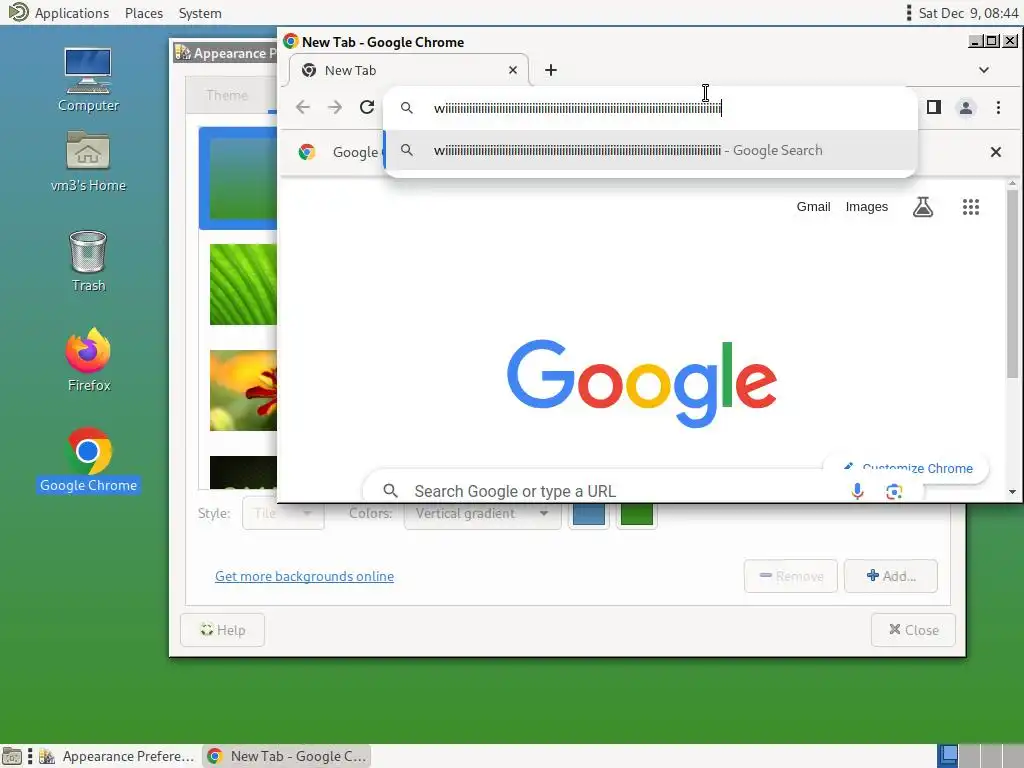Pick the green color swatch
This screenshot has height=768, width=1024.
pos(636,515)
